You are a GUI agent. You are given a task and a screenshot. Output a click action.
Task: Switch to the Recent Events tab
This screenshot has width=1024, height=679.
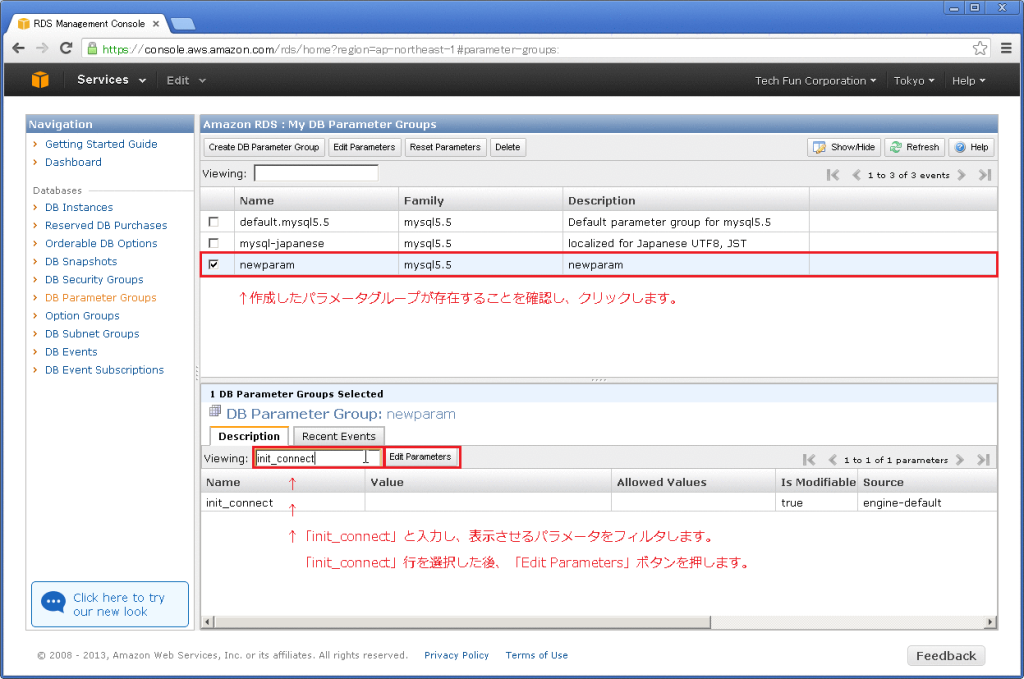pyautogui.click(x=339, y=436)
